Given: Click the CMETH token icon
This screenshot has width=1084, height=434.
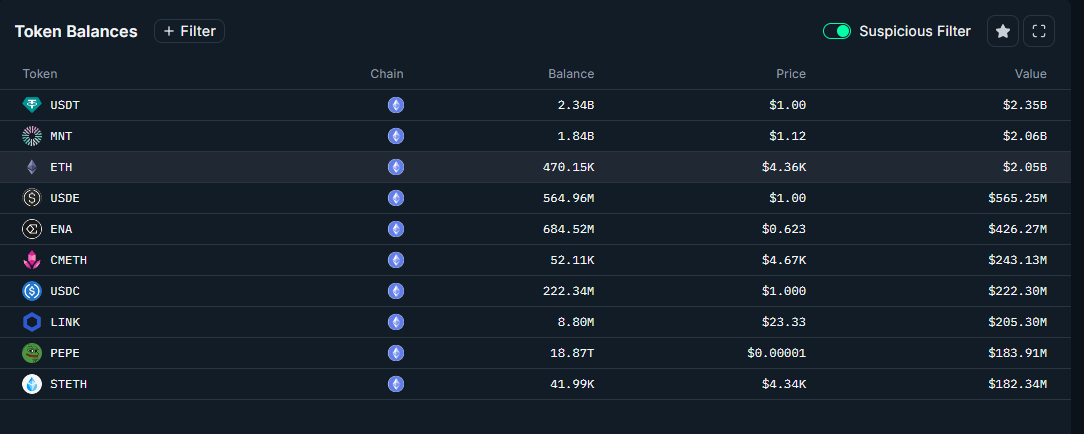Looking at the screenshot, I should click(32, 260).
